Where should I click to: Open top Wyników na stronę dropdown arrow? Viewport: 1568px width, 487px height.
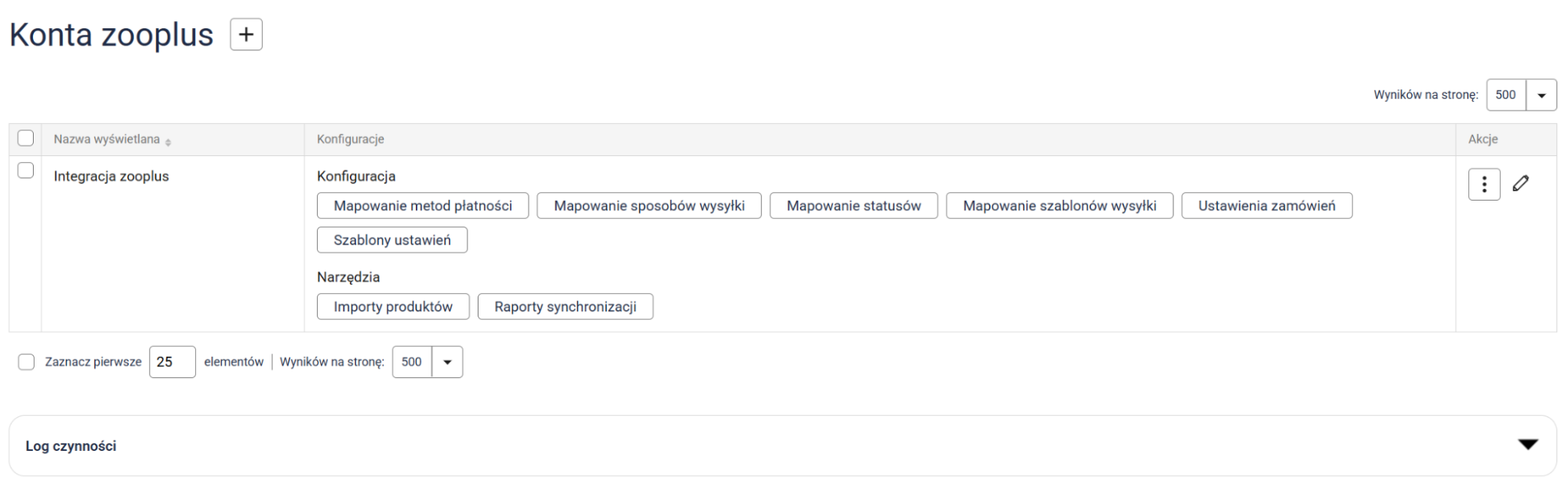click(1541, 95)
